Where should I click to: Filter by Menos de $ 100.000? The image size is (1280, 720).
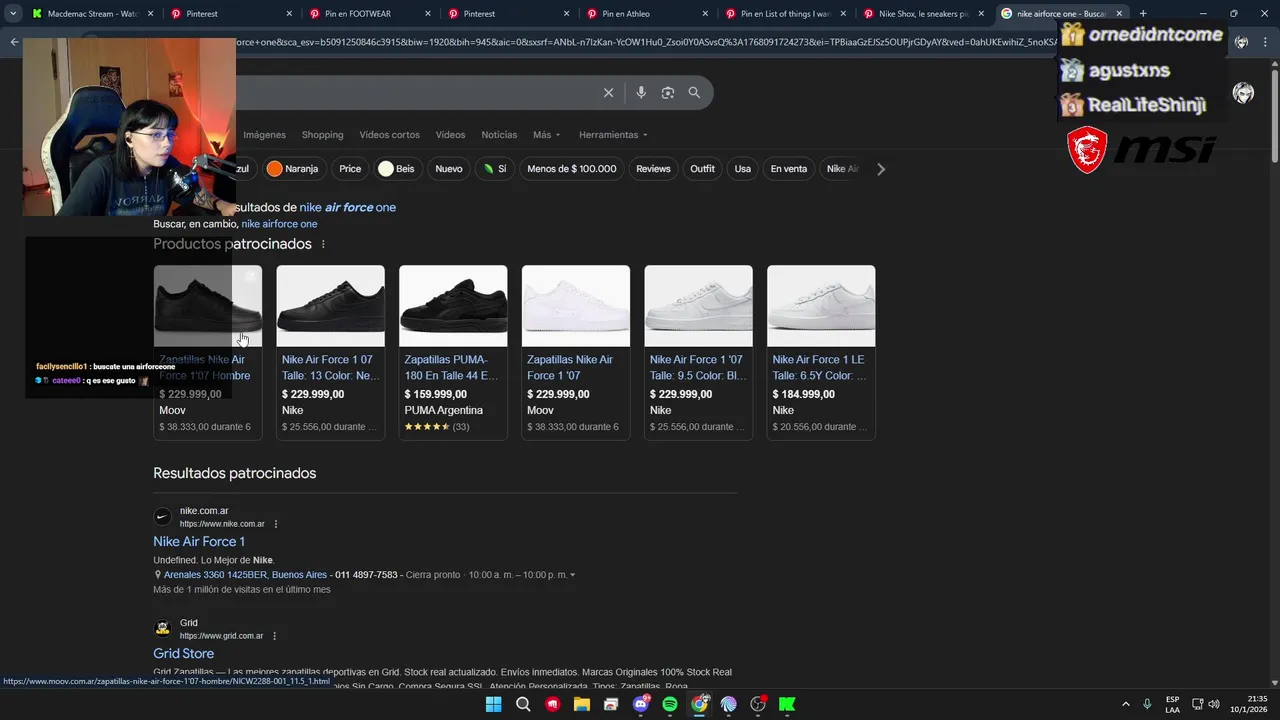pos(572,169)
